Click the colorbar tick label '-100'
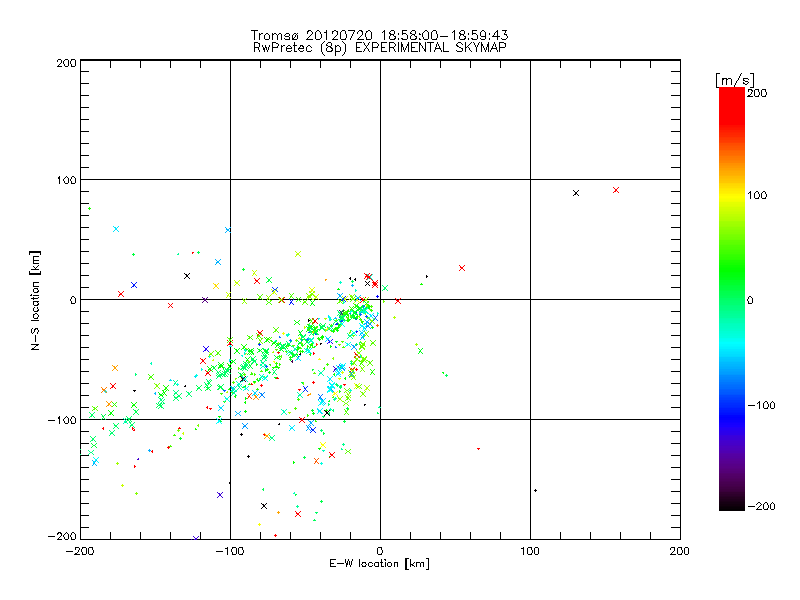The width and height of the screenshot is (800, 600). click(x=761, y=406)
